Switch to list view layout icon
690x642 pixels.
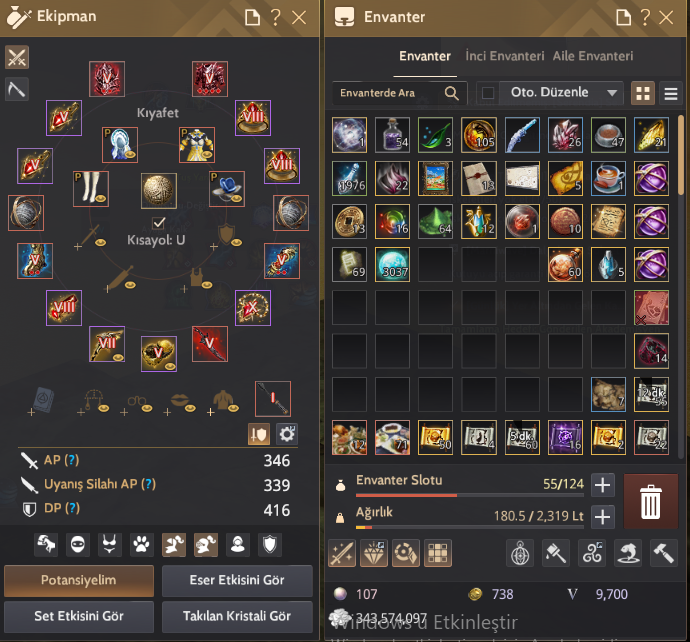coord(671,93)
